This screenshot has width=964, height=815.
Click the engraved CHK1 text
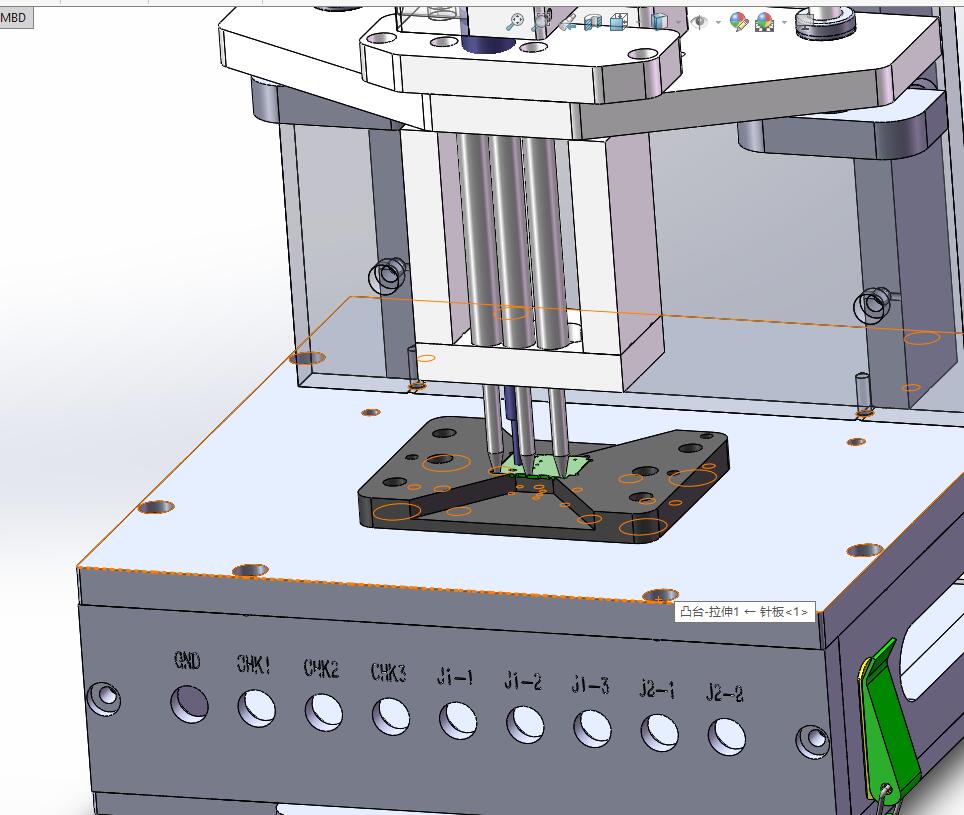point(254,664)
